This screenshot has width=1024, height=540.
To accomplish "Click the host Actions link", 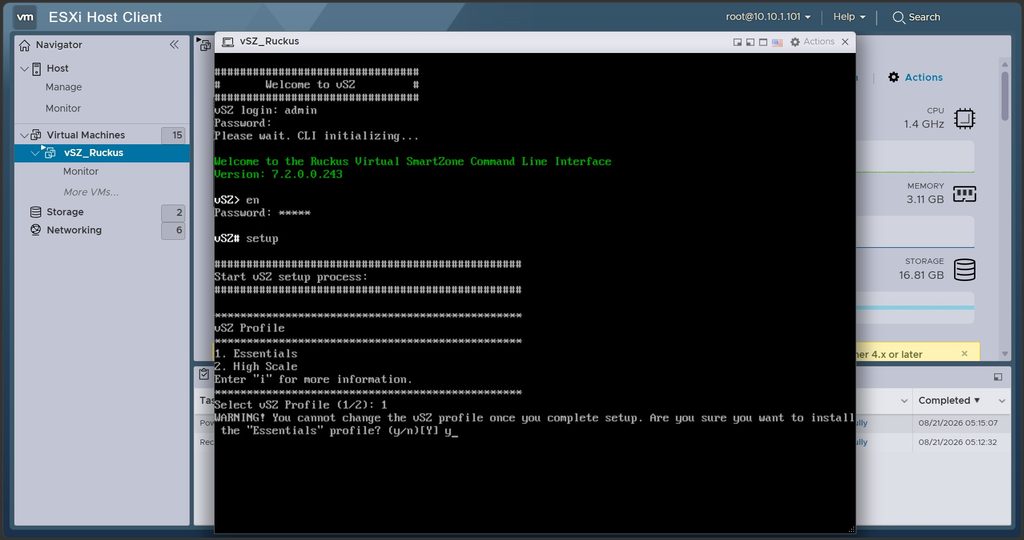I will [923, 77].
